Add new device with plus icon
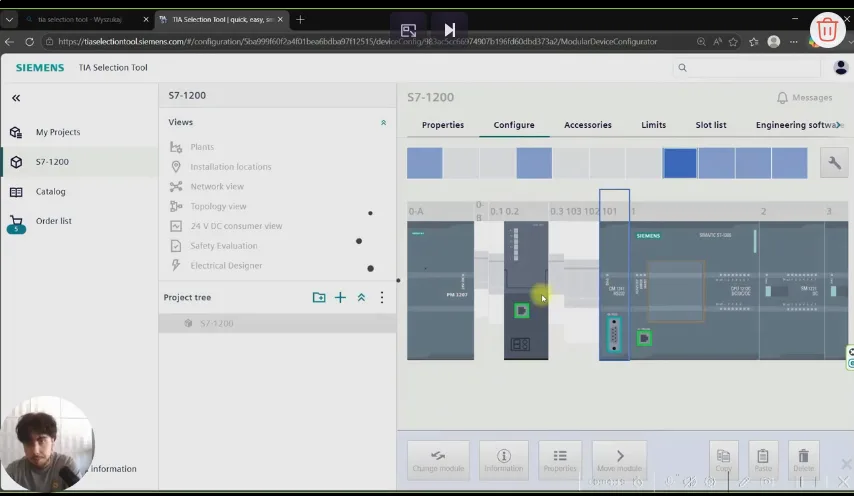The width and height of the screenshot is (854, 496). [x=340, y=297]
